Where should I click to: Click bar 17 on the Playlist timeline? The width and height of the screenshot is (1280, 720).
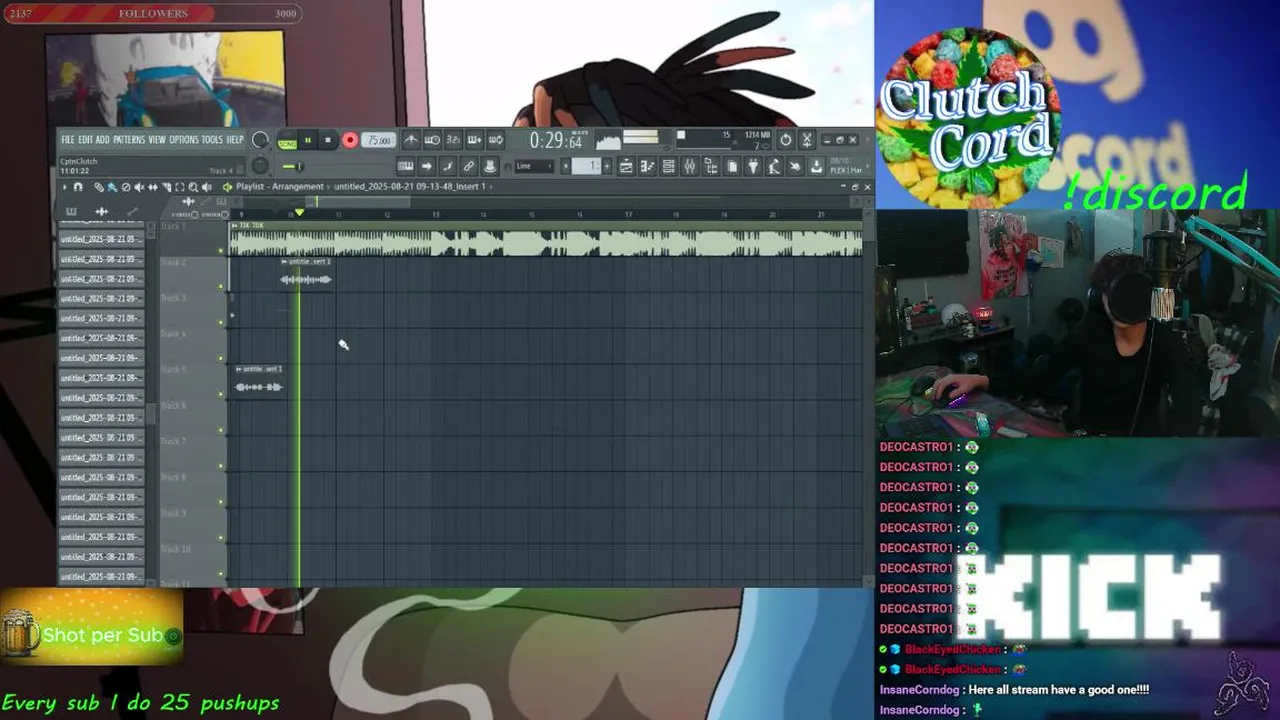coord(628,215)
